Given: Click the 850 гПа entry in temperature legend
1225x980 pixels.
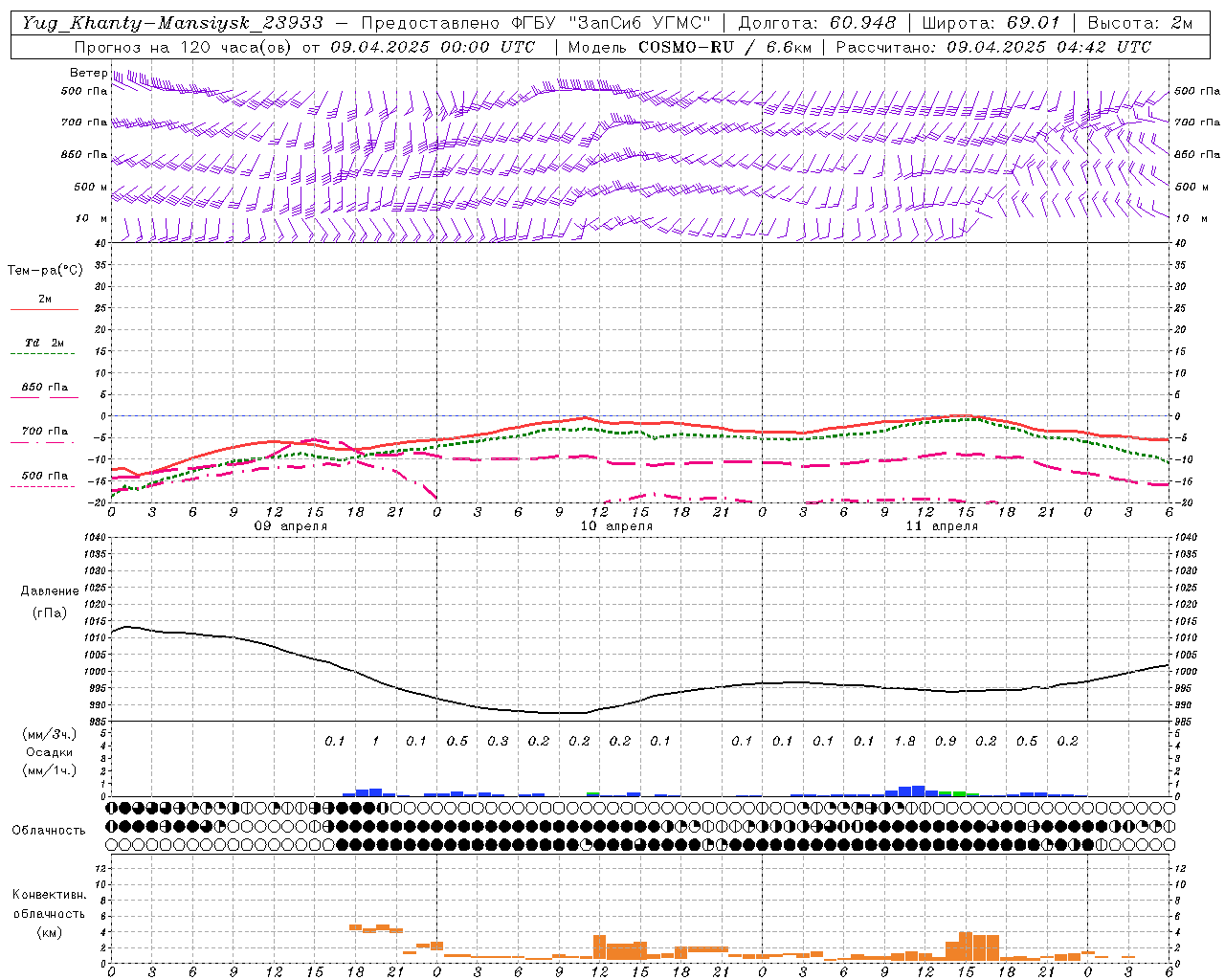Looking at the screenshot, I should coord(44,388).
